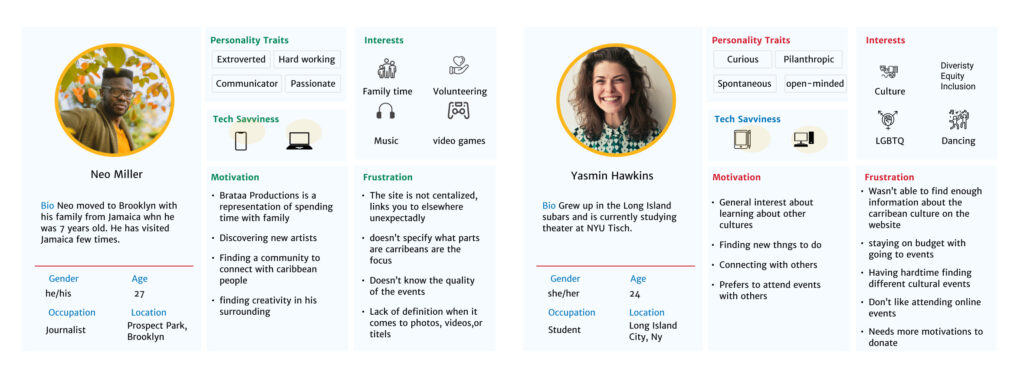Viewport: 1024px width, 378px height.
Task: Click Neo's laptop tech savviness icon
Action: tap(299, 141)
